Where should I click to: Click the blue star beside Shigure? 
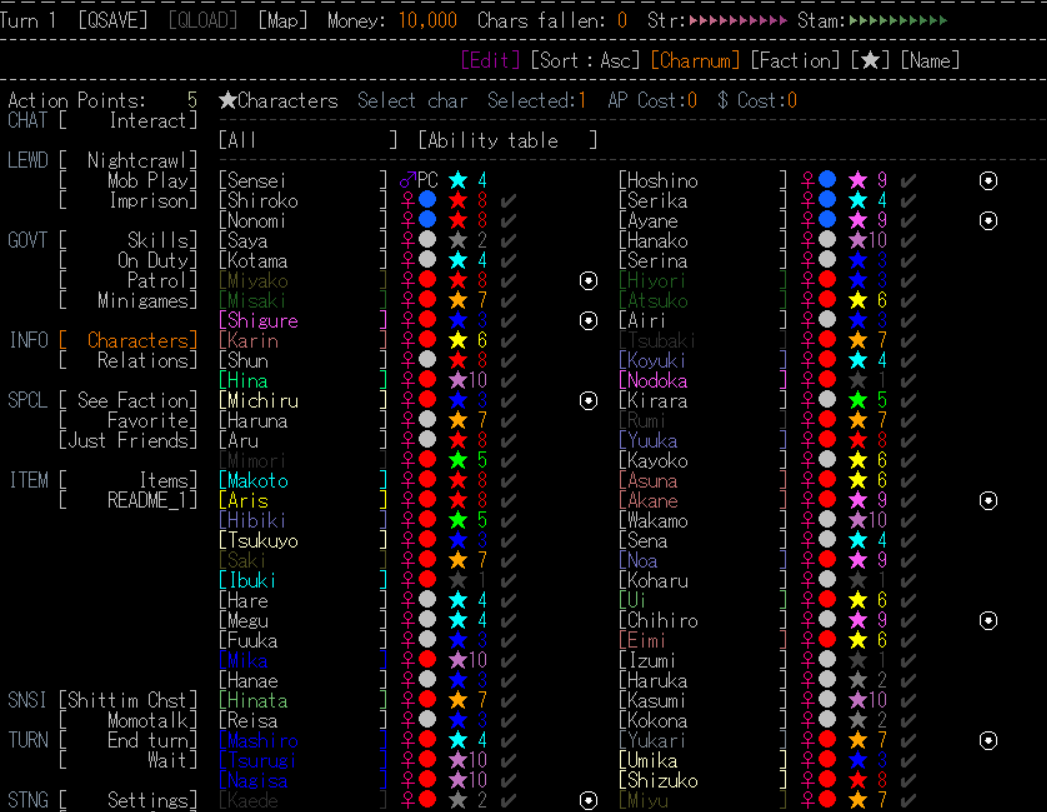click(x=458, y=321)
